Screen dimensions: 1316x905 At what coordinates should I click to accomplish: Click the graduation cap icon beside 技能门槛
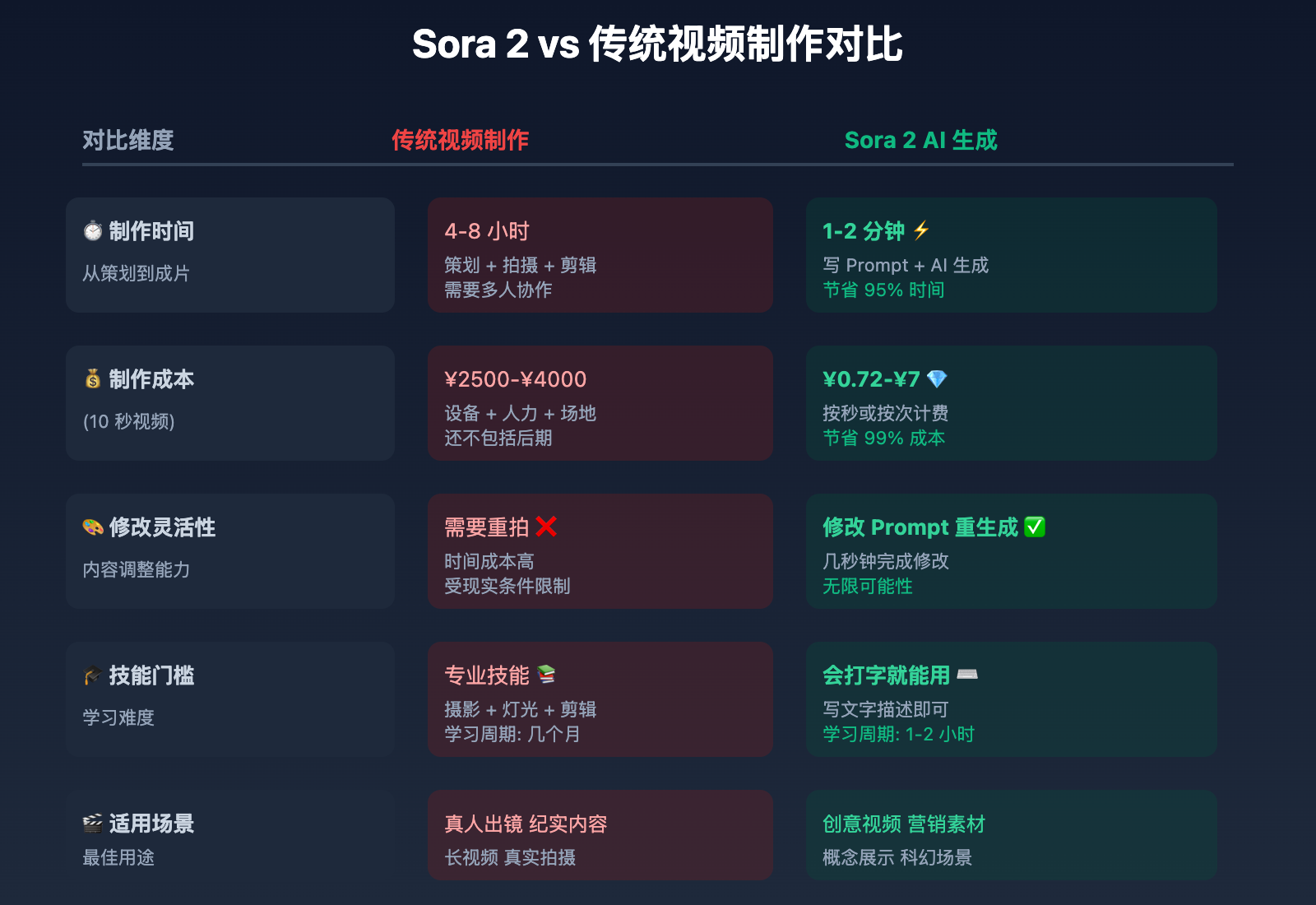(x=93, y=675)
